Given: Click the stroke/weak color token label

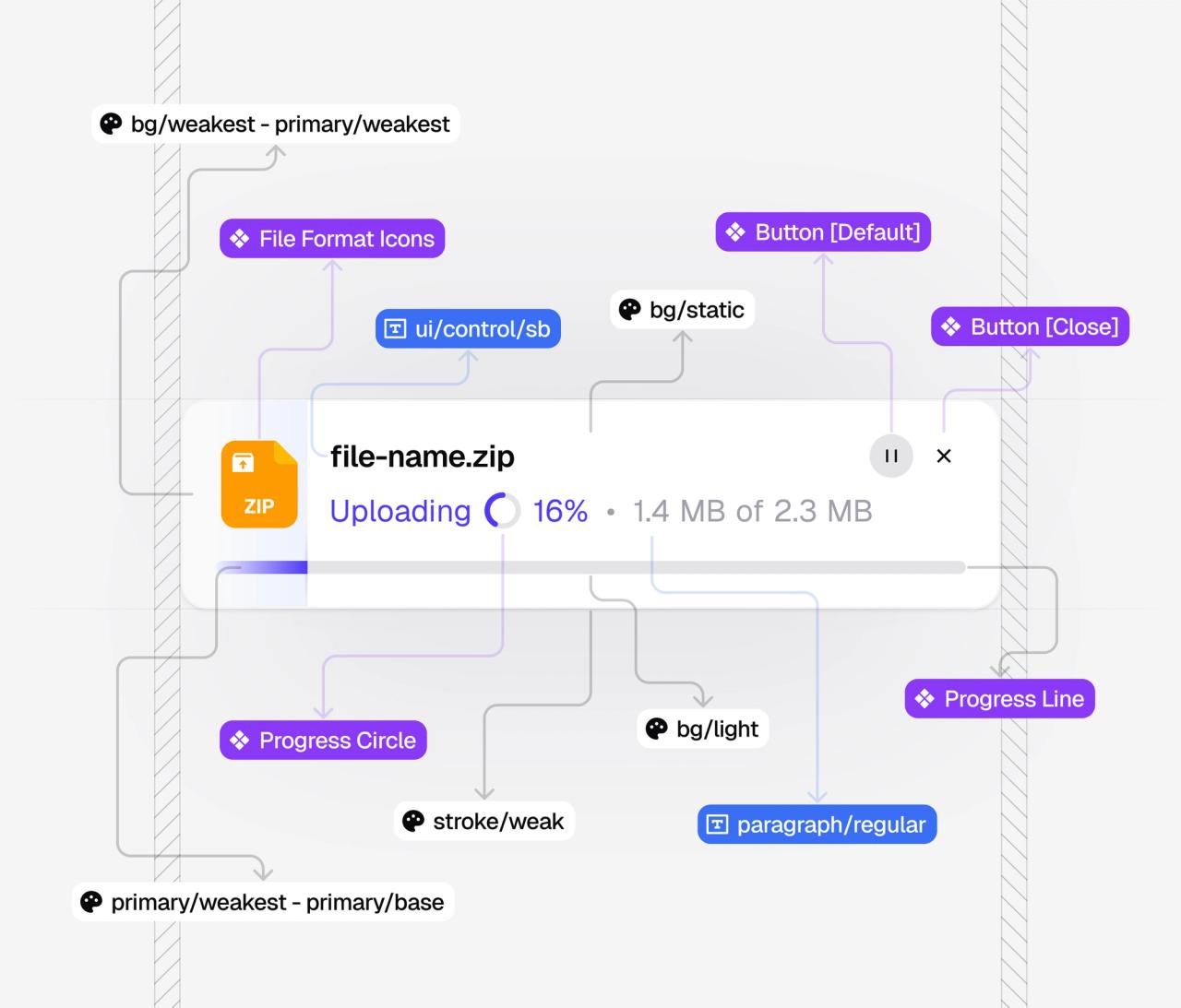Looking at the screenshot, I should (484, 821).
